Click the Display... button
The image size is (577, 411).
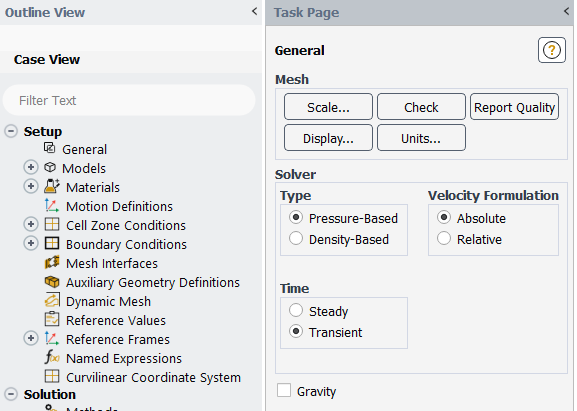tap(328, 138)
